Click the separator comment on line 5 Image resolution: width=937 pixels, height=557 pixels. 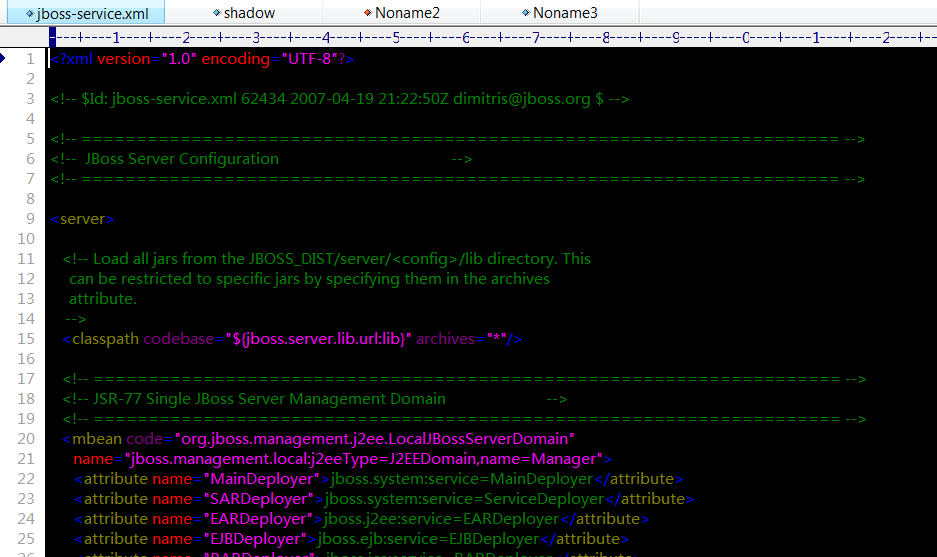[458, 139]
